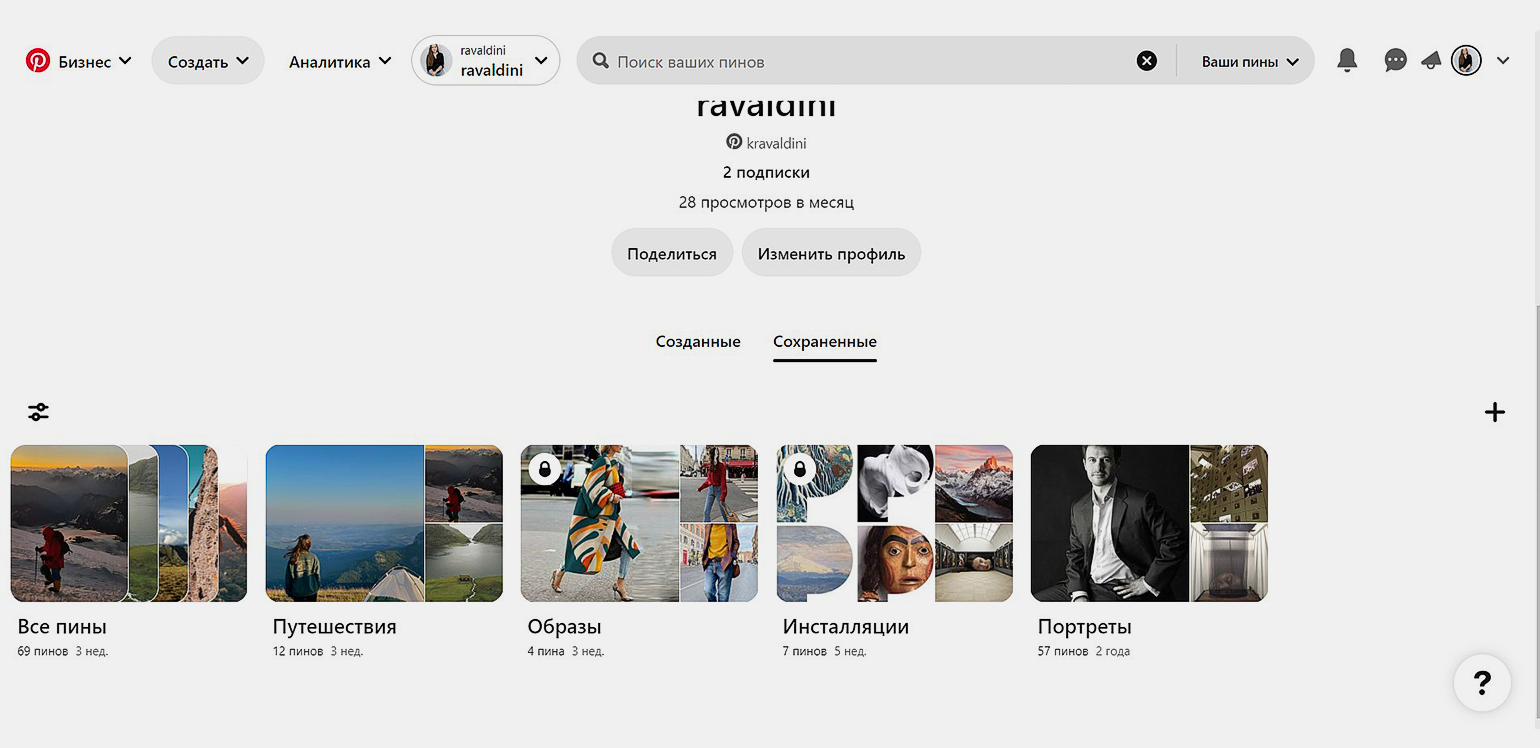This screenshot has height=748, width=1540.
Task: Open the help question mark button
Action: point(1482,683)
